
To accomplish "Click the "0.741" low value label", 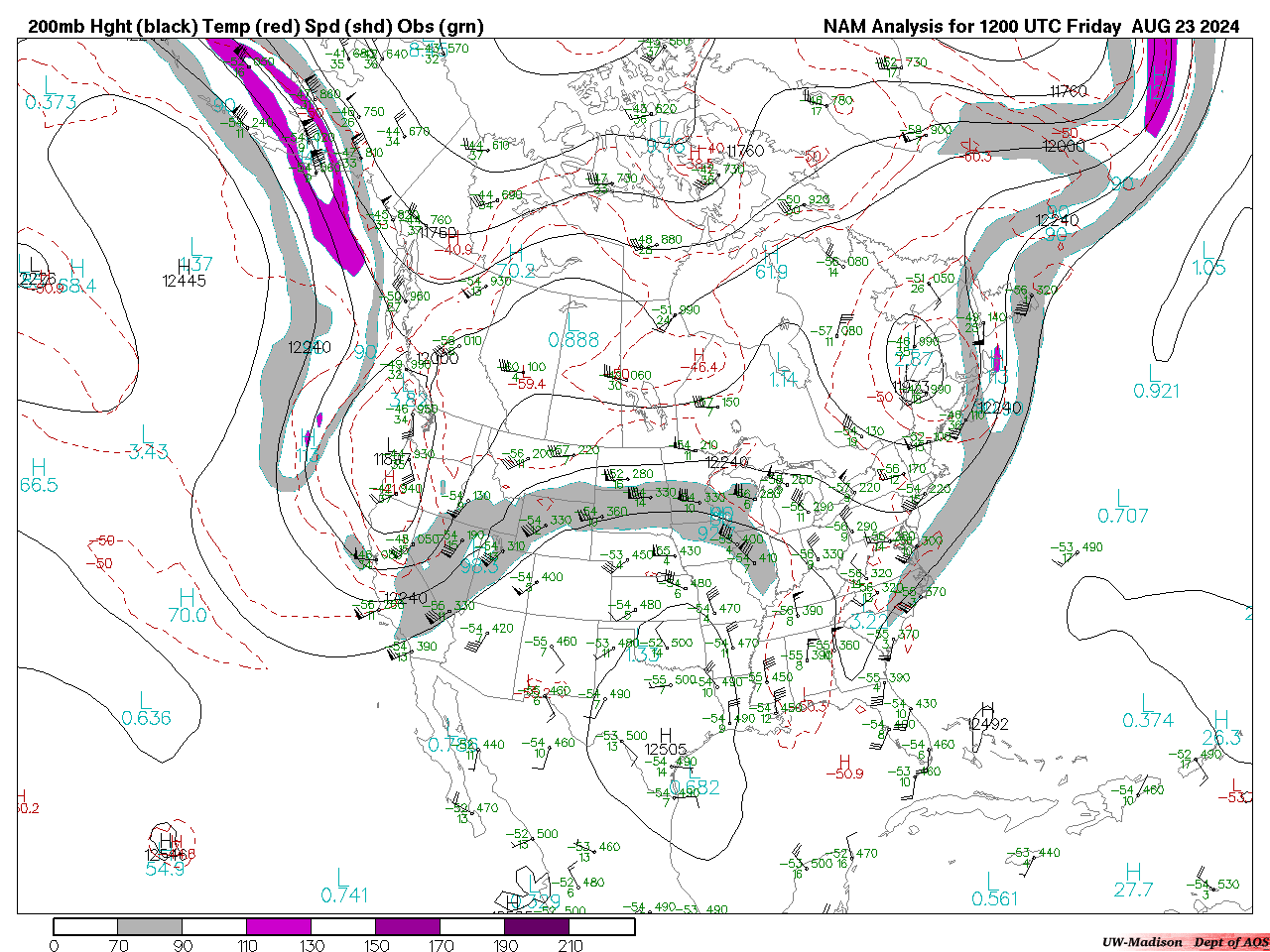I will pyautogui.click(x=344, y=895).
